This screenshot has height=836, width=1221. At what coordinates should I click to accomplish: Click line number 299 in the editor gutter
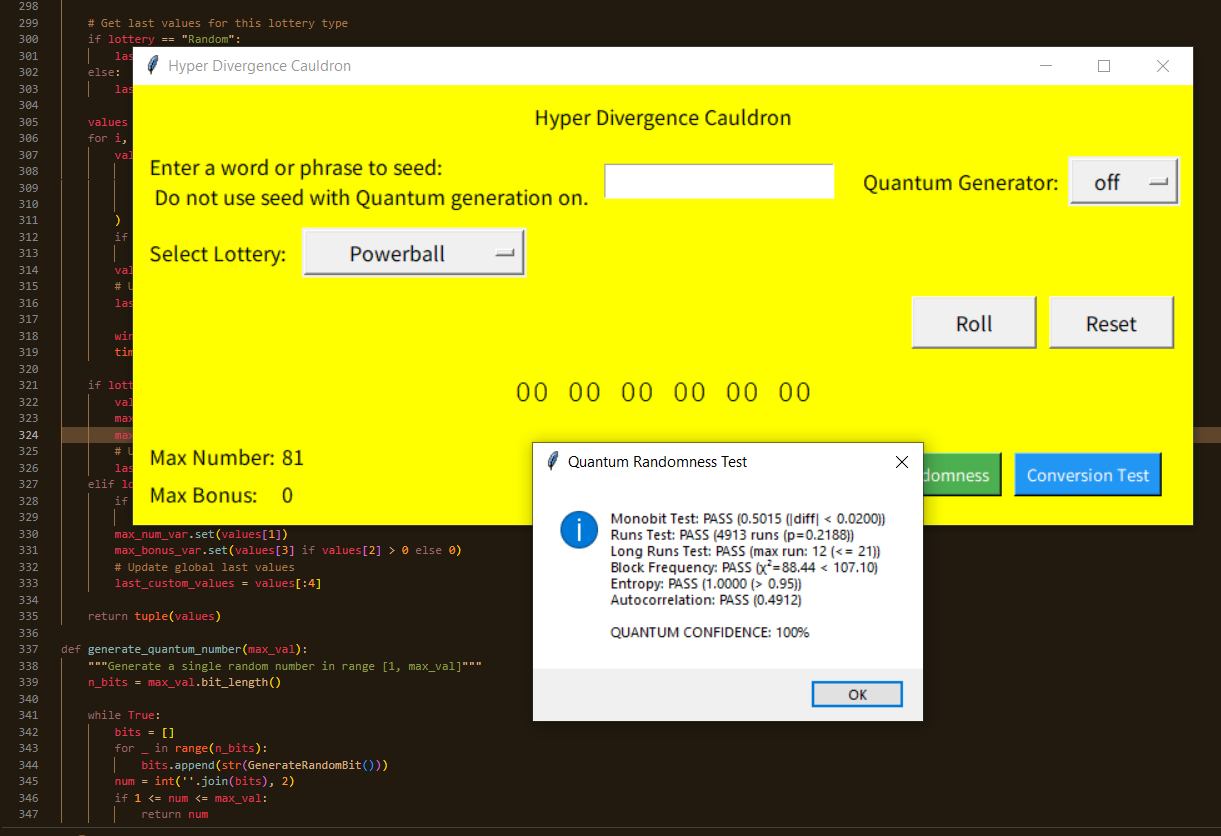28,23
